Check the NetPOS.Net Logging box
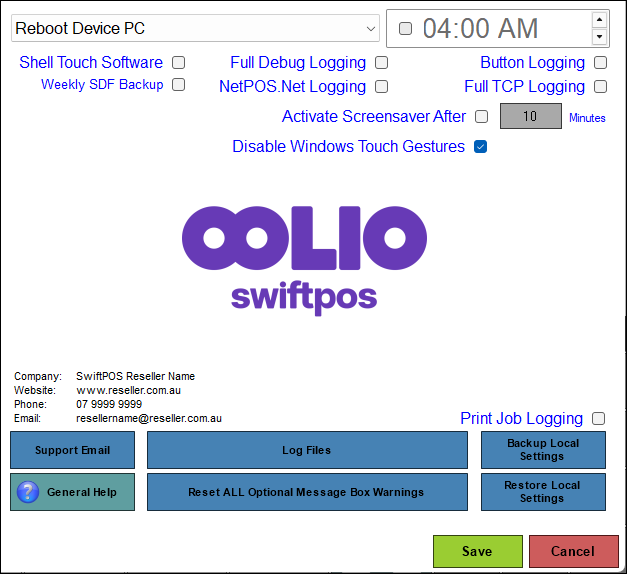The image size is (627, 574). (x=381, y=86)
